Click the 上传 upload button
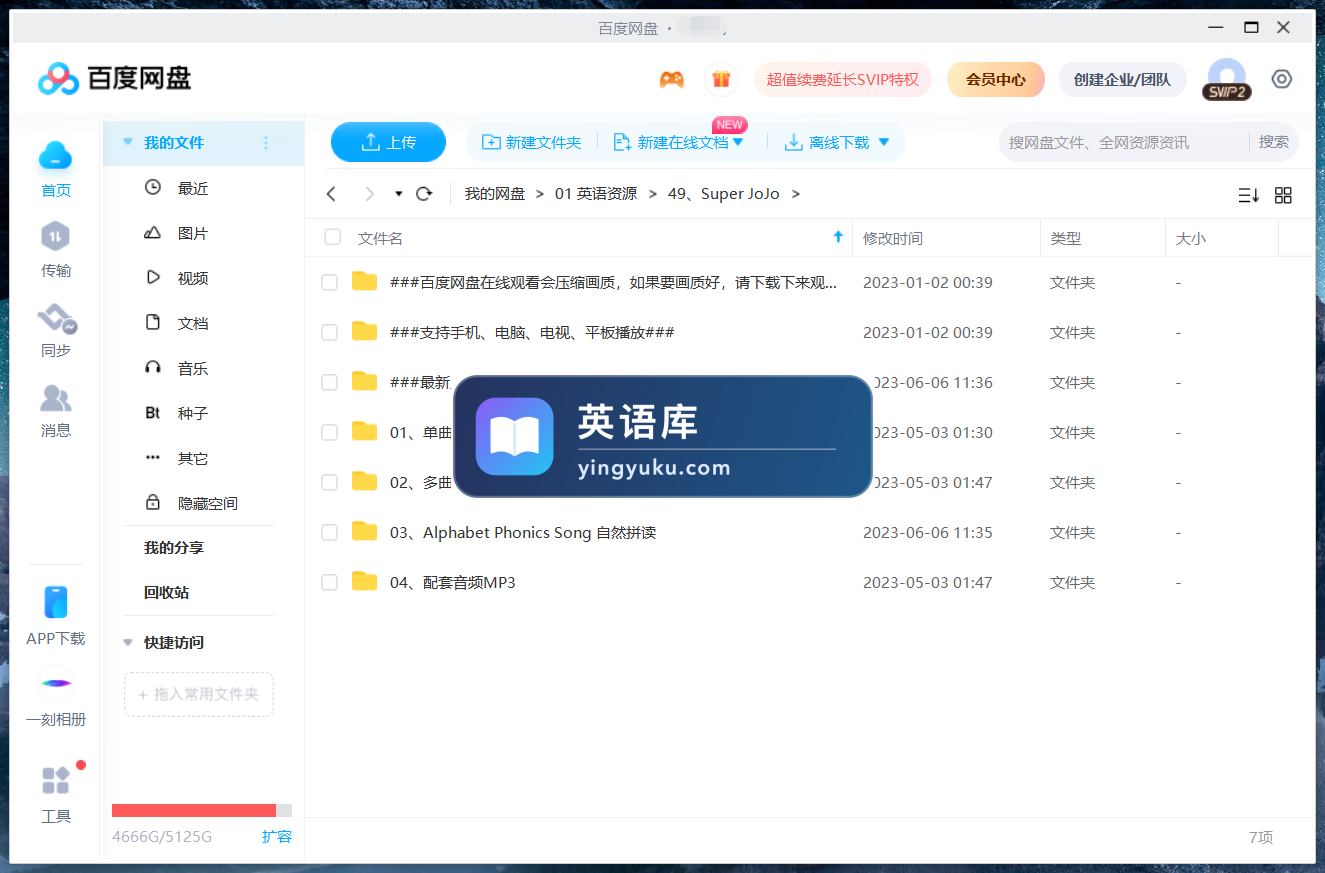Image resolution: width=1325 pixels, height=873 pixels. tap(388, 142)
